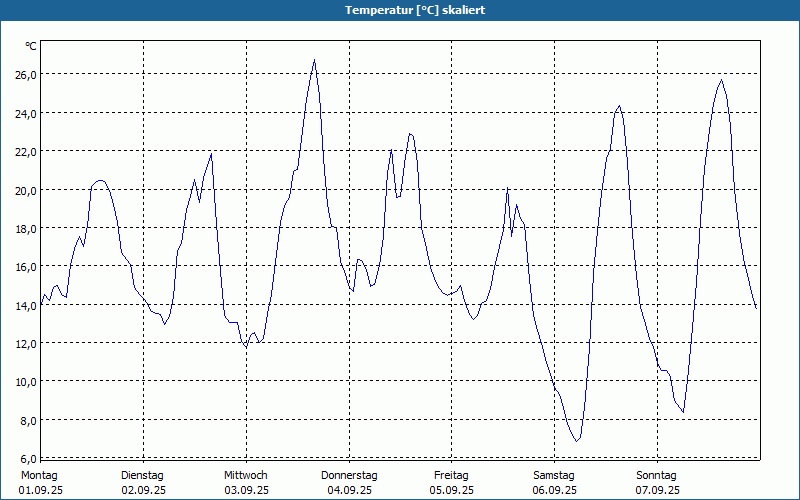
Task: Click the chart title "Temperatur [°C] skaliert"
Action: coord(415,10)
